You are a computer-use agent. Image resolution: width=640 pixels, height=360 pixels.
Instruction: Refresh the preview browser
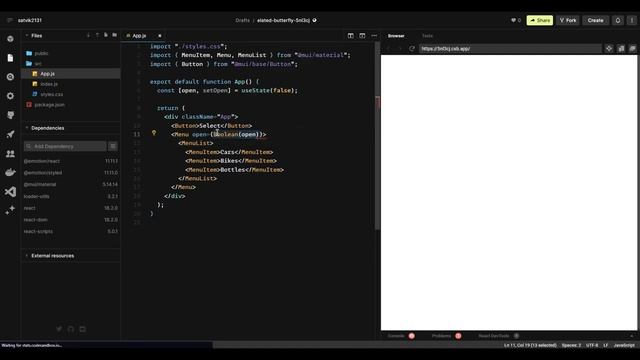(x=412, y=49)
